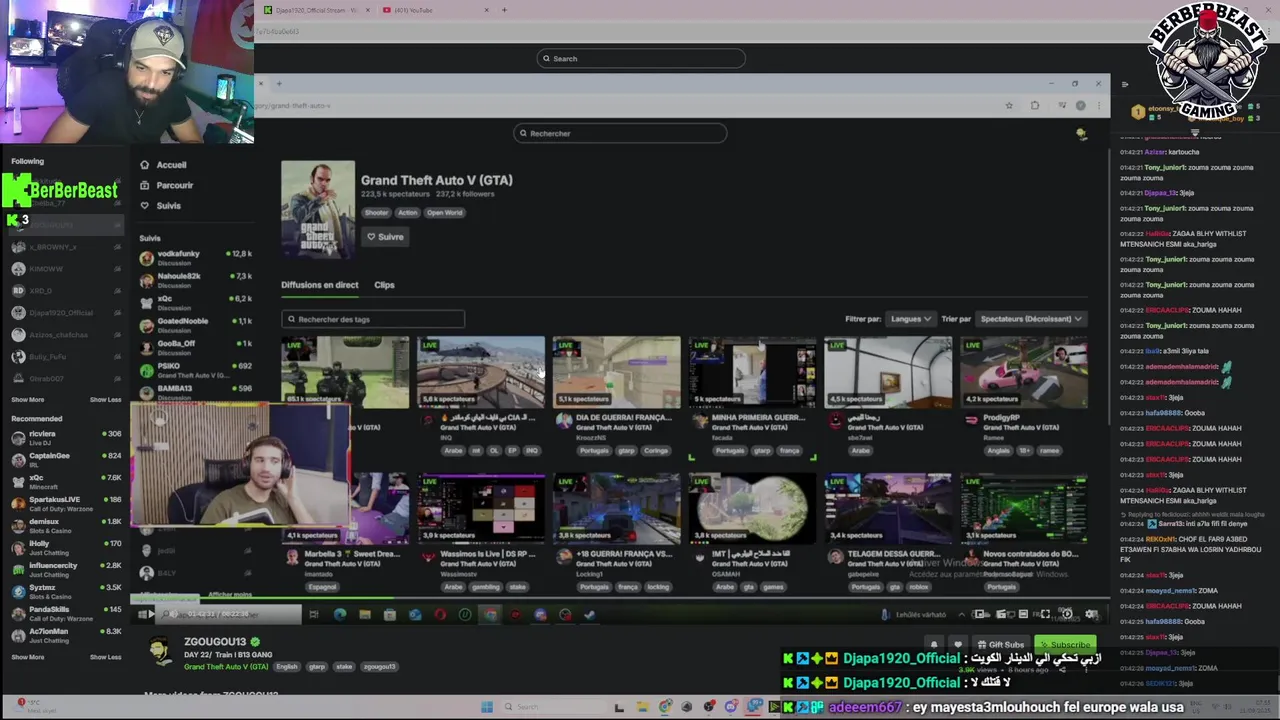Screen dimensions: 1280x720
Task: Open the Grand Theft Auto V cover art
Action: 318,210
